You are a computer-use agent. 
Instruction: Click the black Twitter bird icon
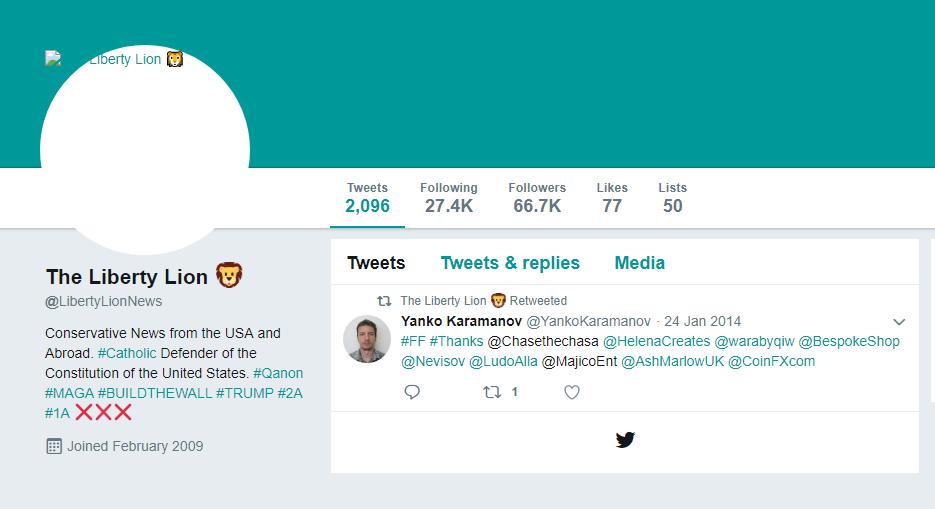coord(625,440)
